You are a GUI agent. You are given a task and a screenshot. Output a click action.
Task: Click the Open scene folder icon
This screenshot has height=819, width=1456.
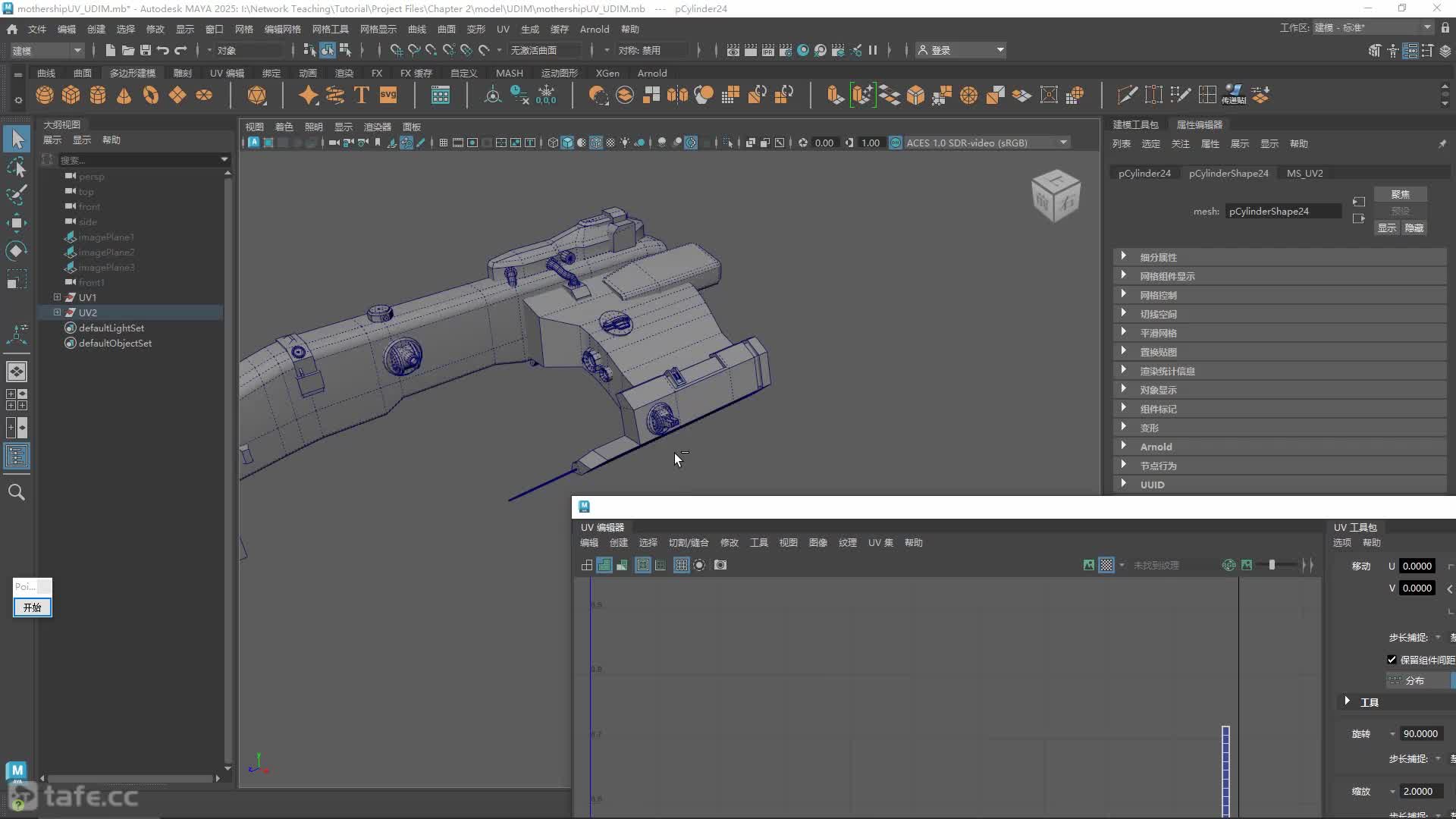tap(128, 50)
